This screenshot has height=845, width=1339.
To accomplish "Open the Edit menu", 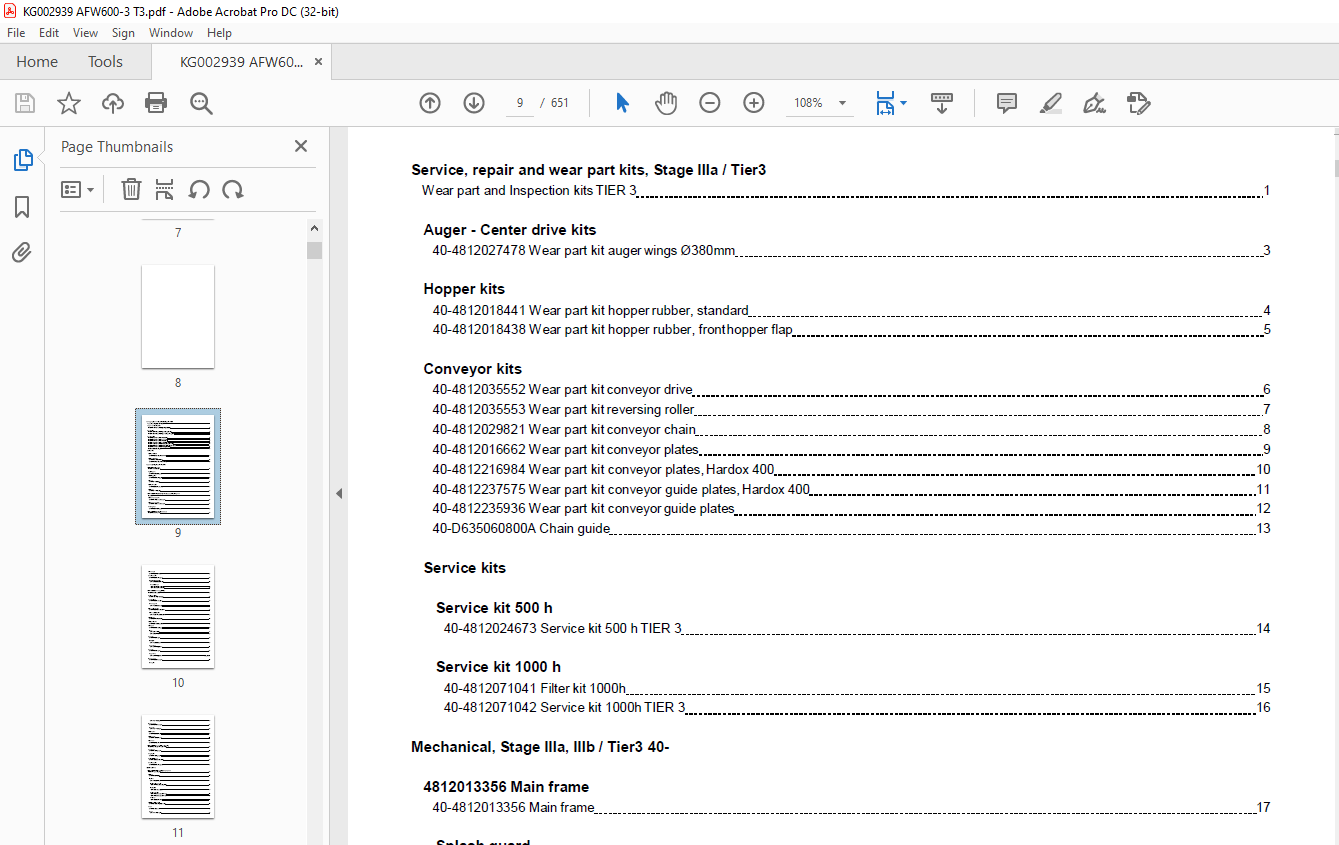I will pos(49,33).
